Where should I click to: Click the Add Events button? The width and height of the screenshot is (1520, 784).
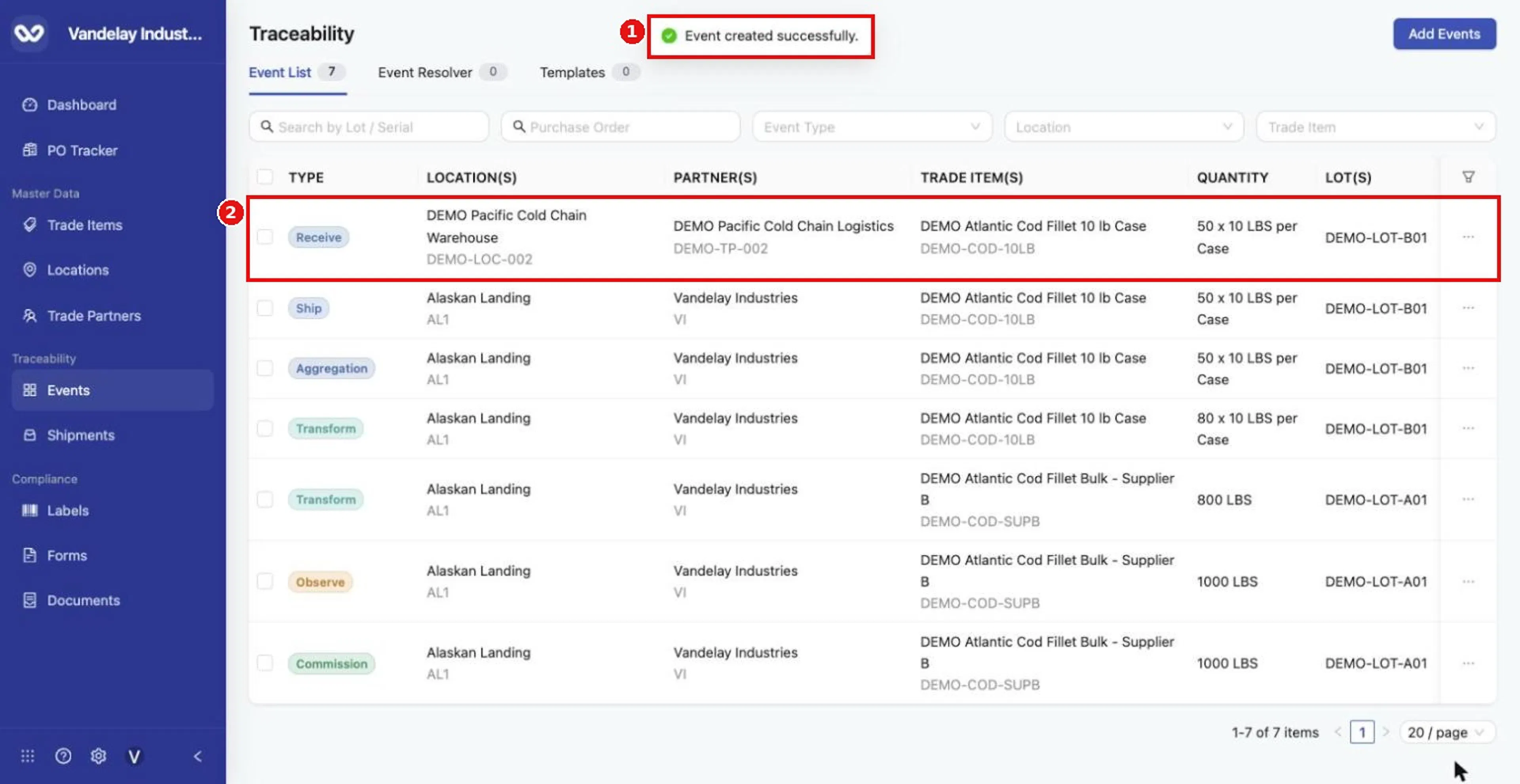(x=1444, y=34)
